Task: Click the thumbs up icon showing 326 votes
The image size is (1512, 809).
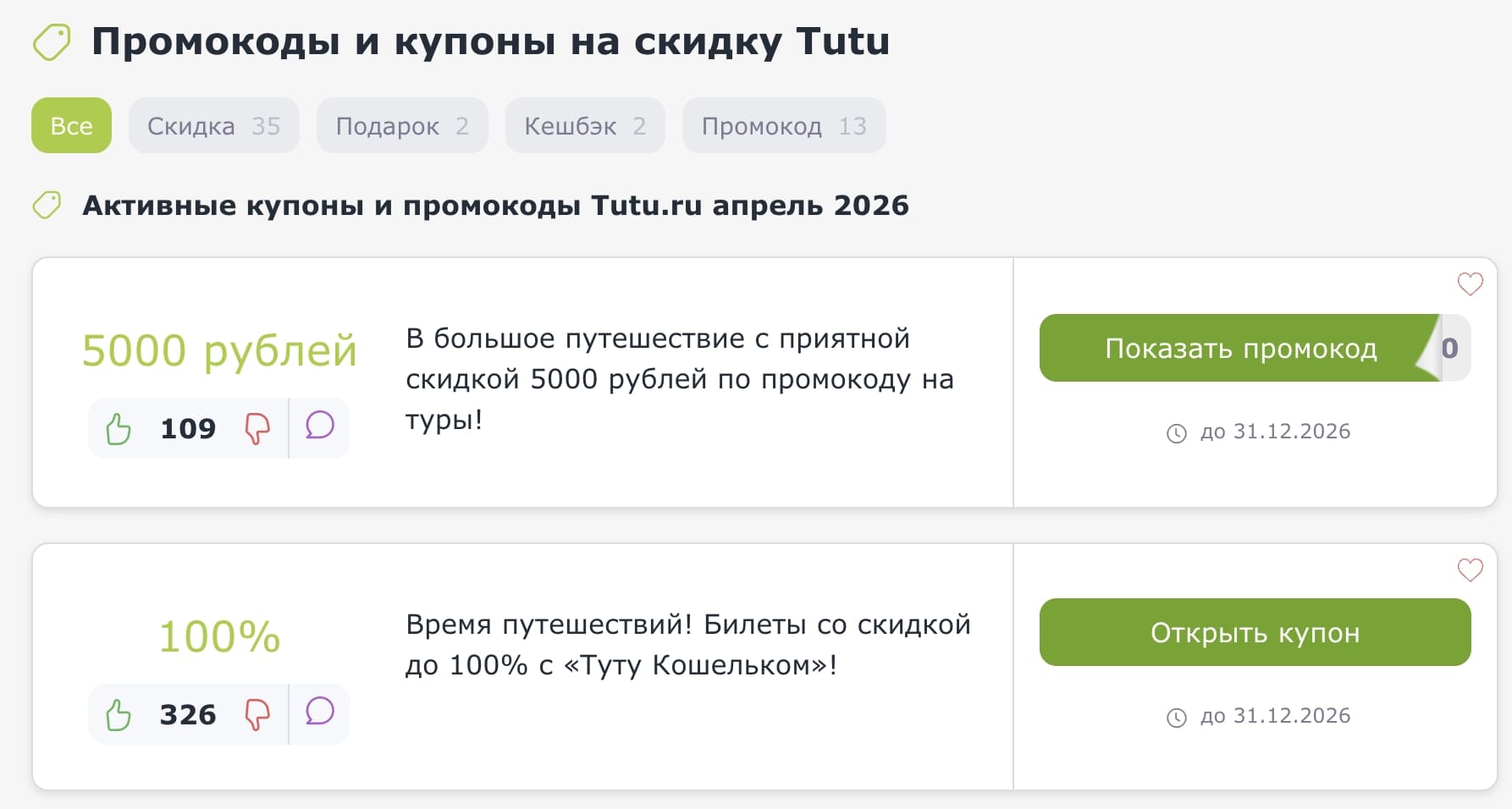Action: pos(119,714)
